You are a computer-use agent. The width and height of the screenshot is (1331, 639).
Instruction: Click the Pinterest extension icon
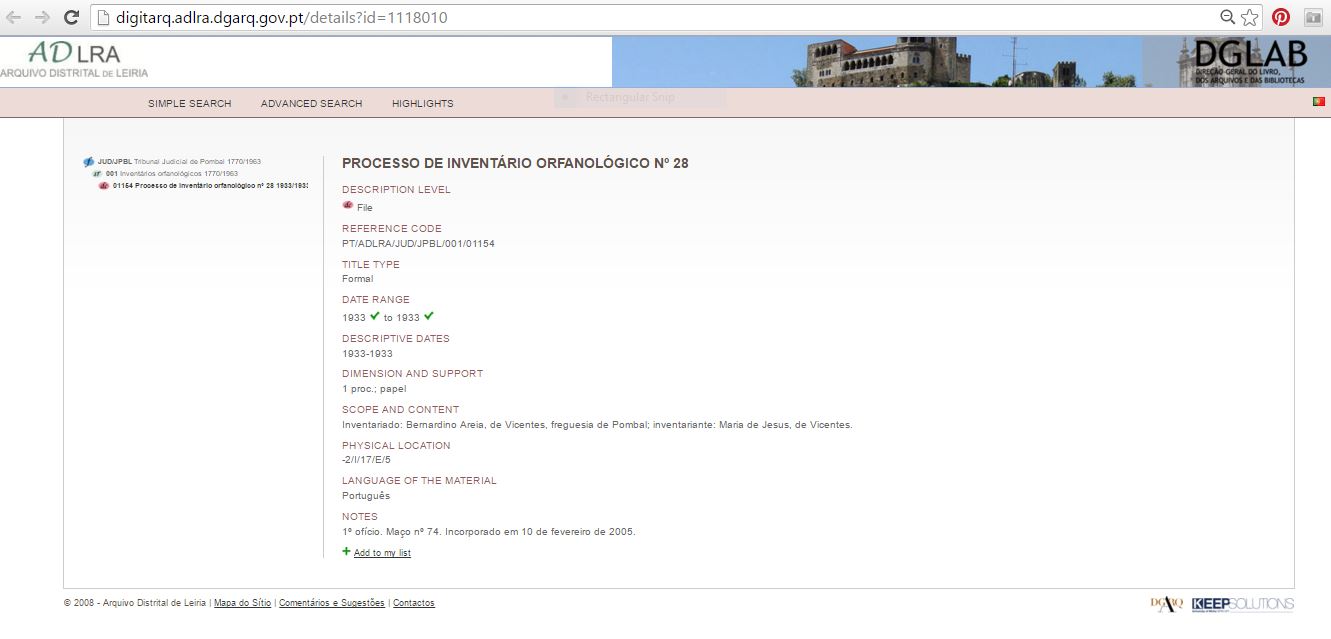[x=1280, y=17]
